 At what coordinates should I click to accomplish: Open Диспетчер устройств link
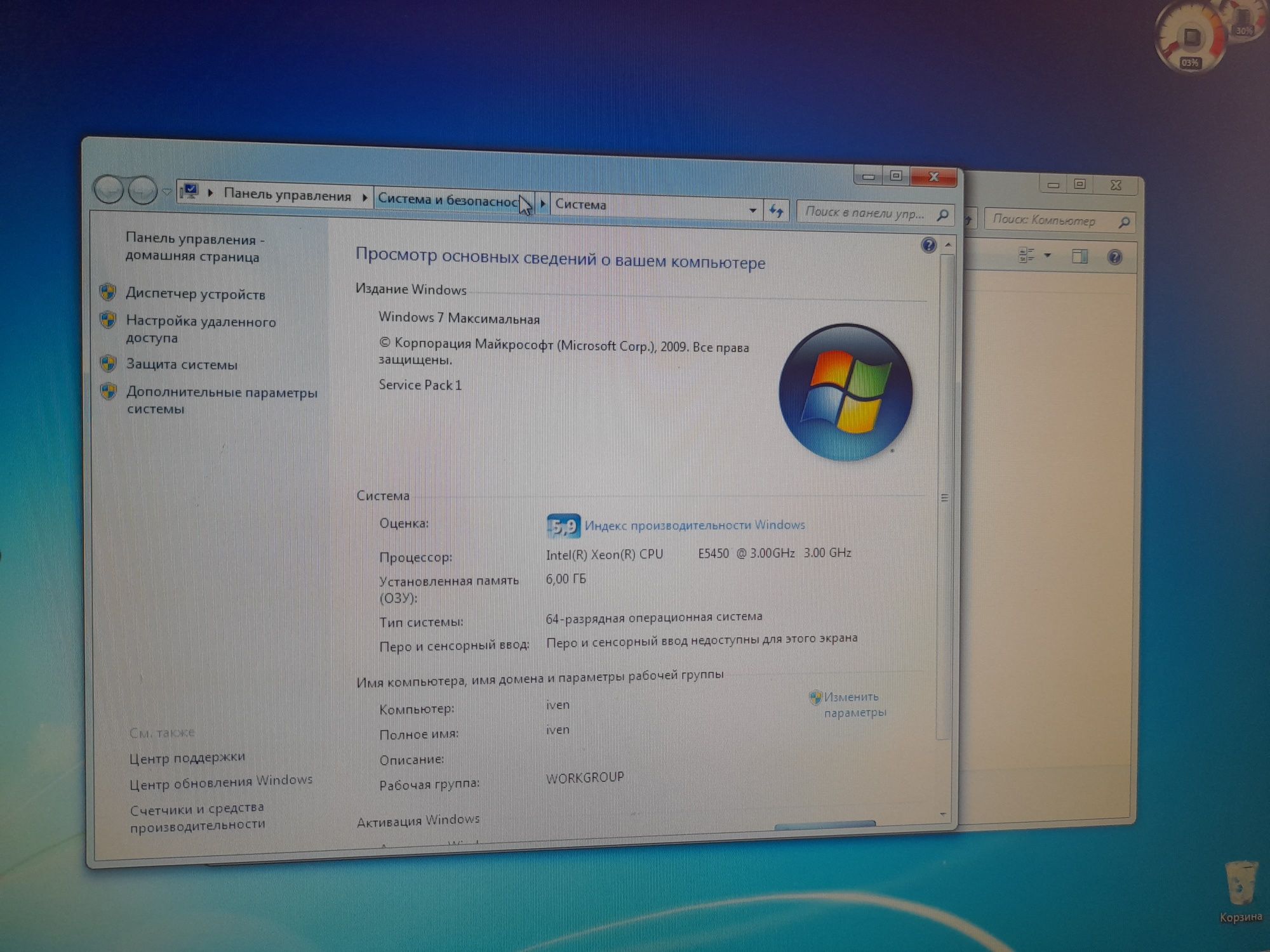point(196,294)
